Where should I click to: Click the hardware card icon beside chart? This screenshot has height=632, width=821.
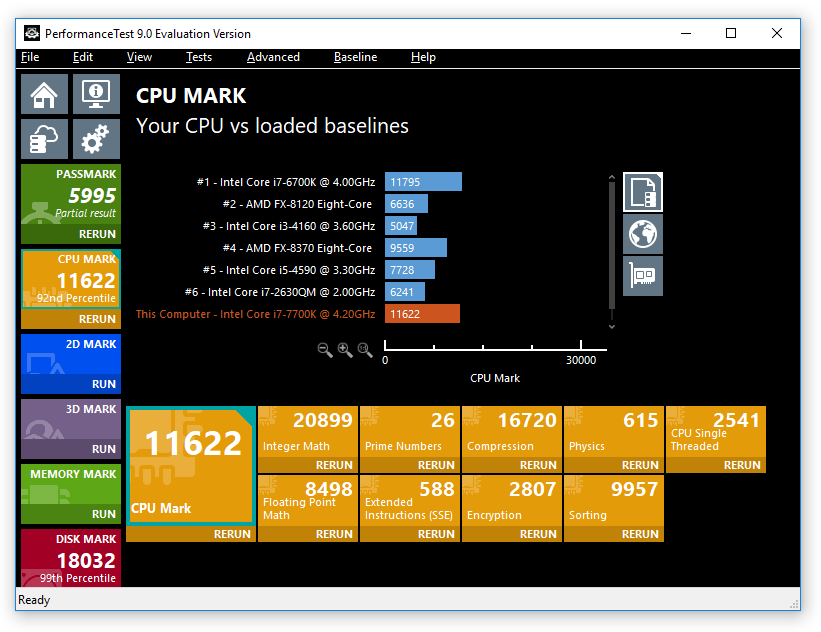click(643, 275)
